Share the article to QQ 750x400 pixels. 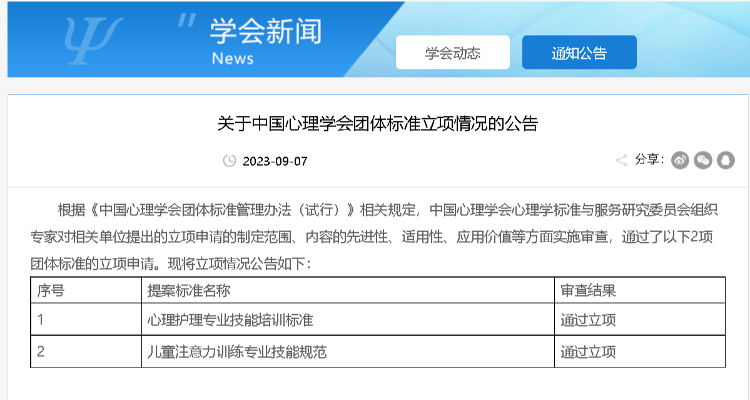[725, 160]
